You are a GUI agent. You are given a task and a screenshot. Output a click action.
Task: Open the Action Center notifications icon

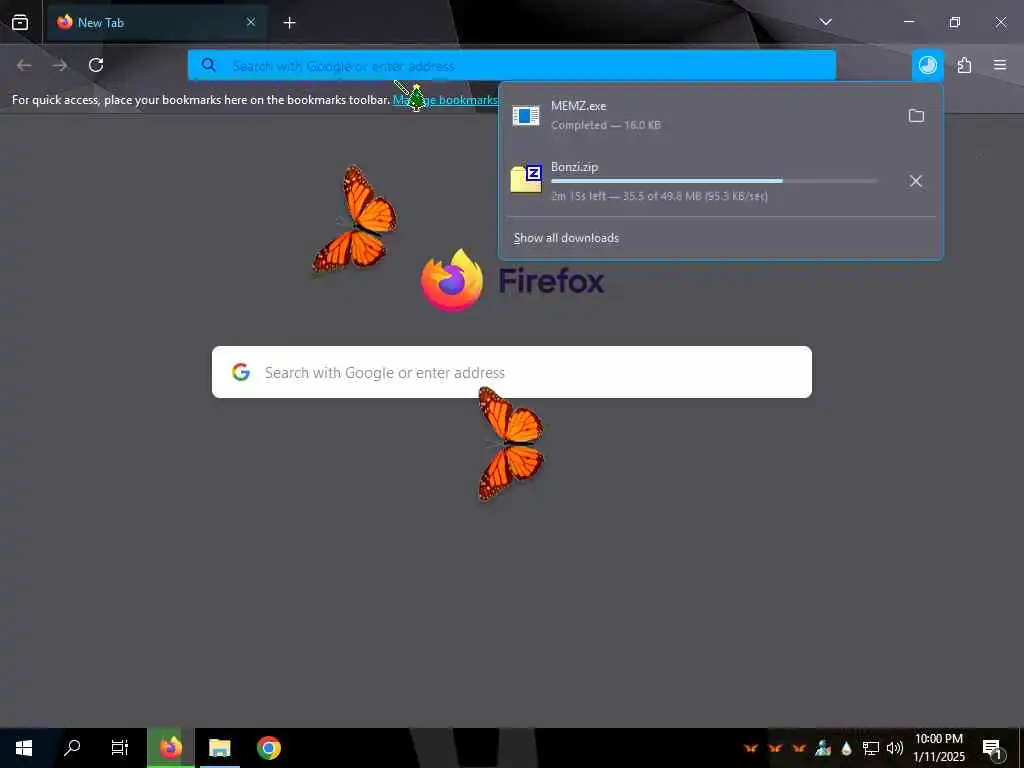point(992,748)
